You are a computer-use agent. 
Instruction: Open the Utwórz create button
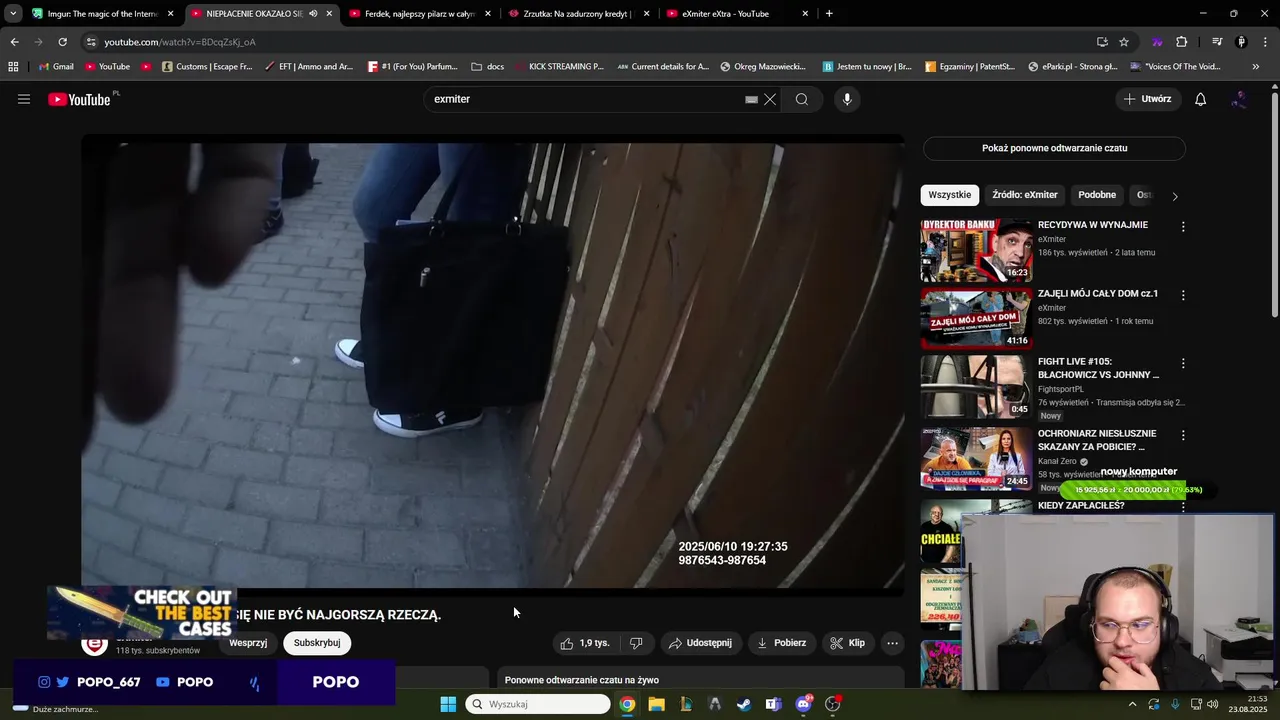click(x=1146, y=99)
